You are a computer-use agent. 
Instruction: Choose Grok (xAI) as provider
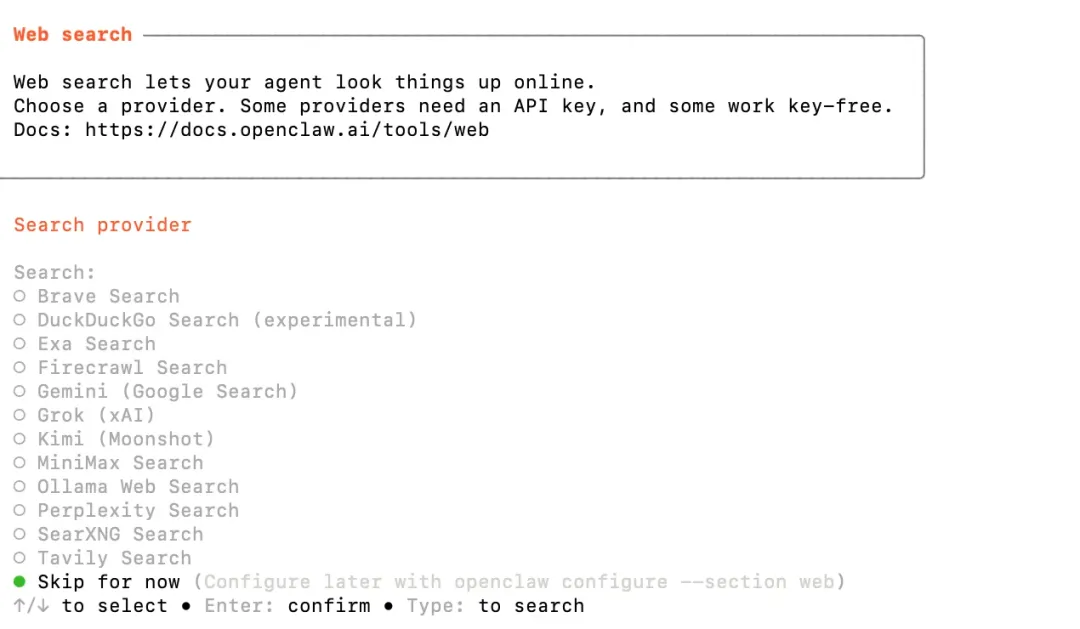point(84,415)
